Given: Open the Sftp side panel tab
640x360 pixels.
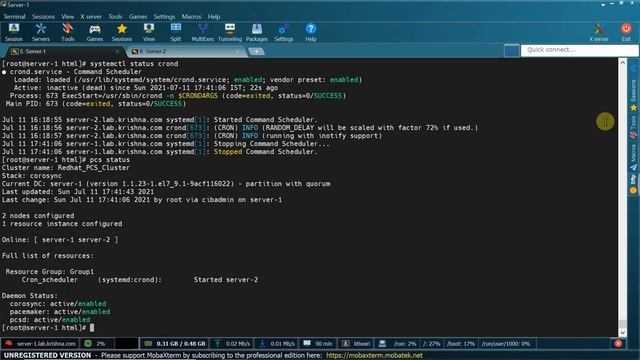Looking at the screenshot, I should point(633,184).
